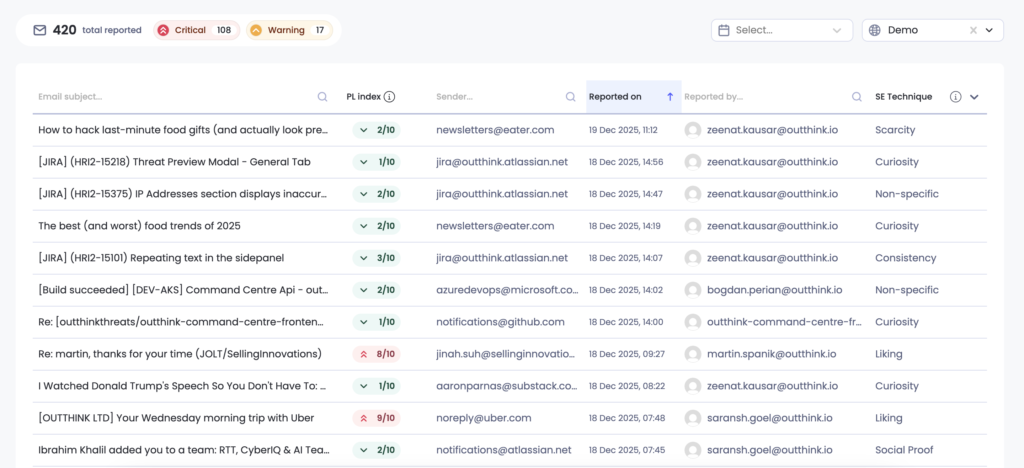Viewport: 1024px width, 468px height.
Task: Expand the SE Technique filter chevron
Action: pyautogui.click(x=975, y=97)
